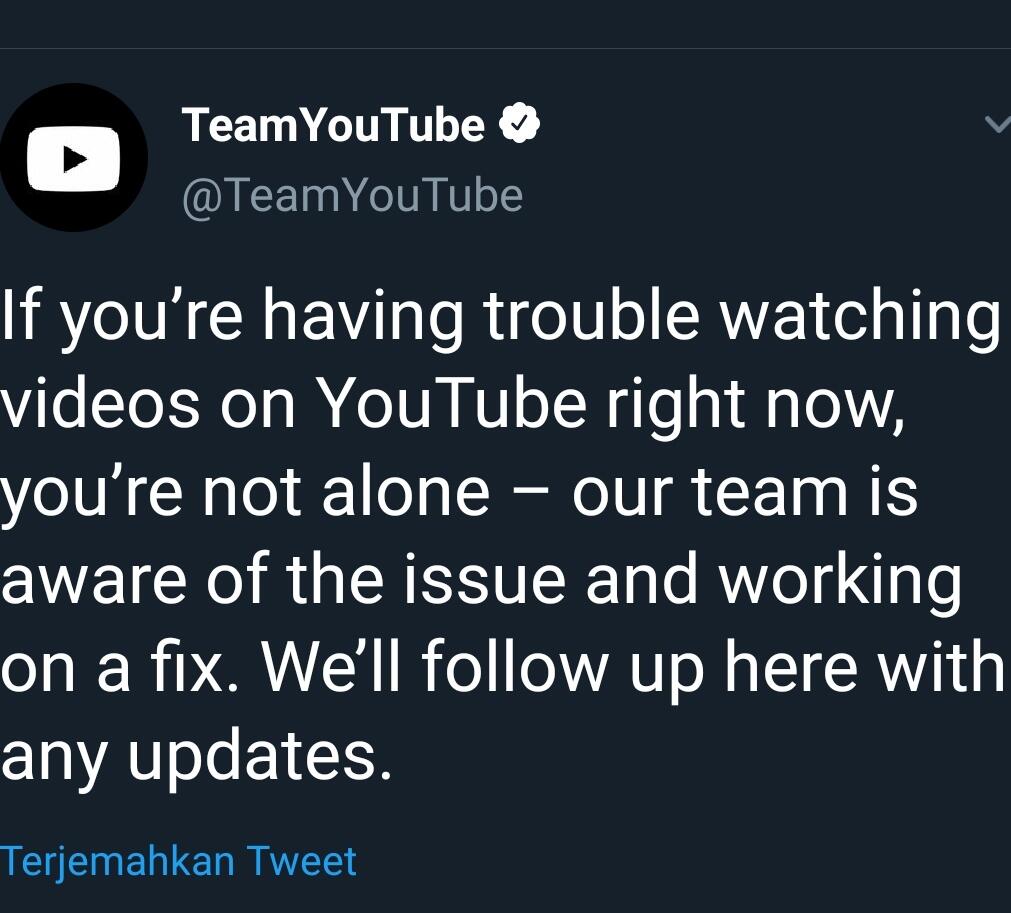Tap the word "watching" in the tweet
The height and width of the screenshot is (913, 1011).
860,316
